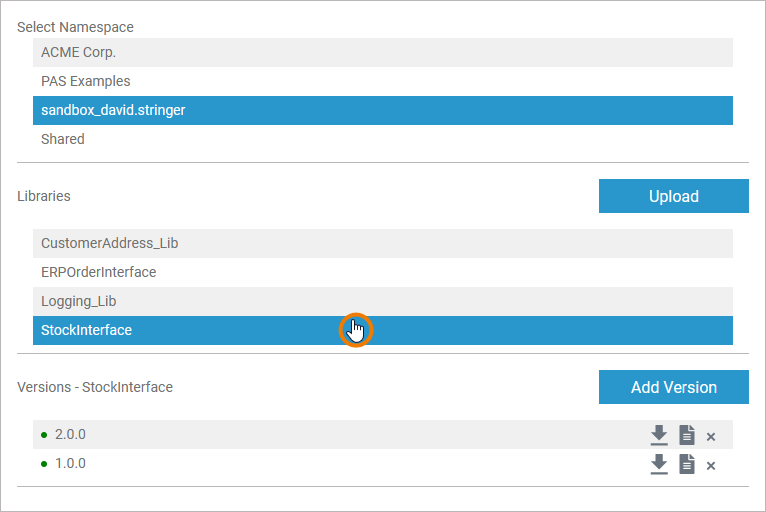Select the CustomerAddress_Lib library
The width and height of the screenshot is (766, 512).
(x=382, y=243)
